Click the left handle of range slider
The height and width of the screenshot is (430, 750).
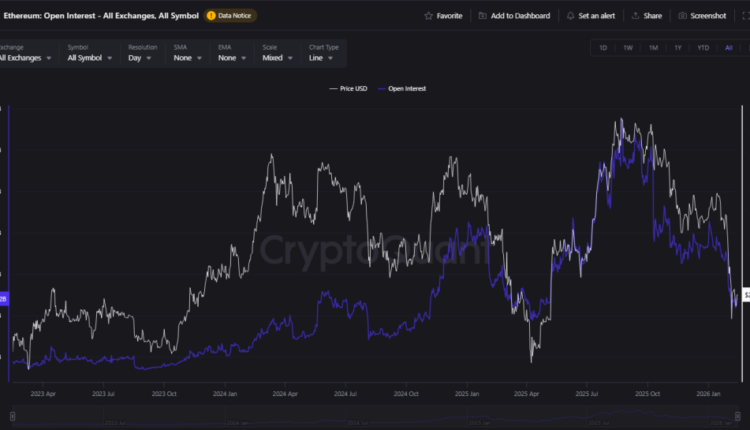click(x=11, y=415)
